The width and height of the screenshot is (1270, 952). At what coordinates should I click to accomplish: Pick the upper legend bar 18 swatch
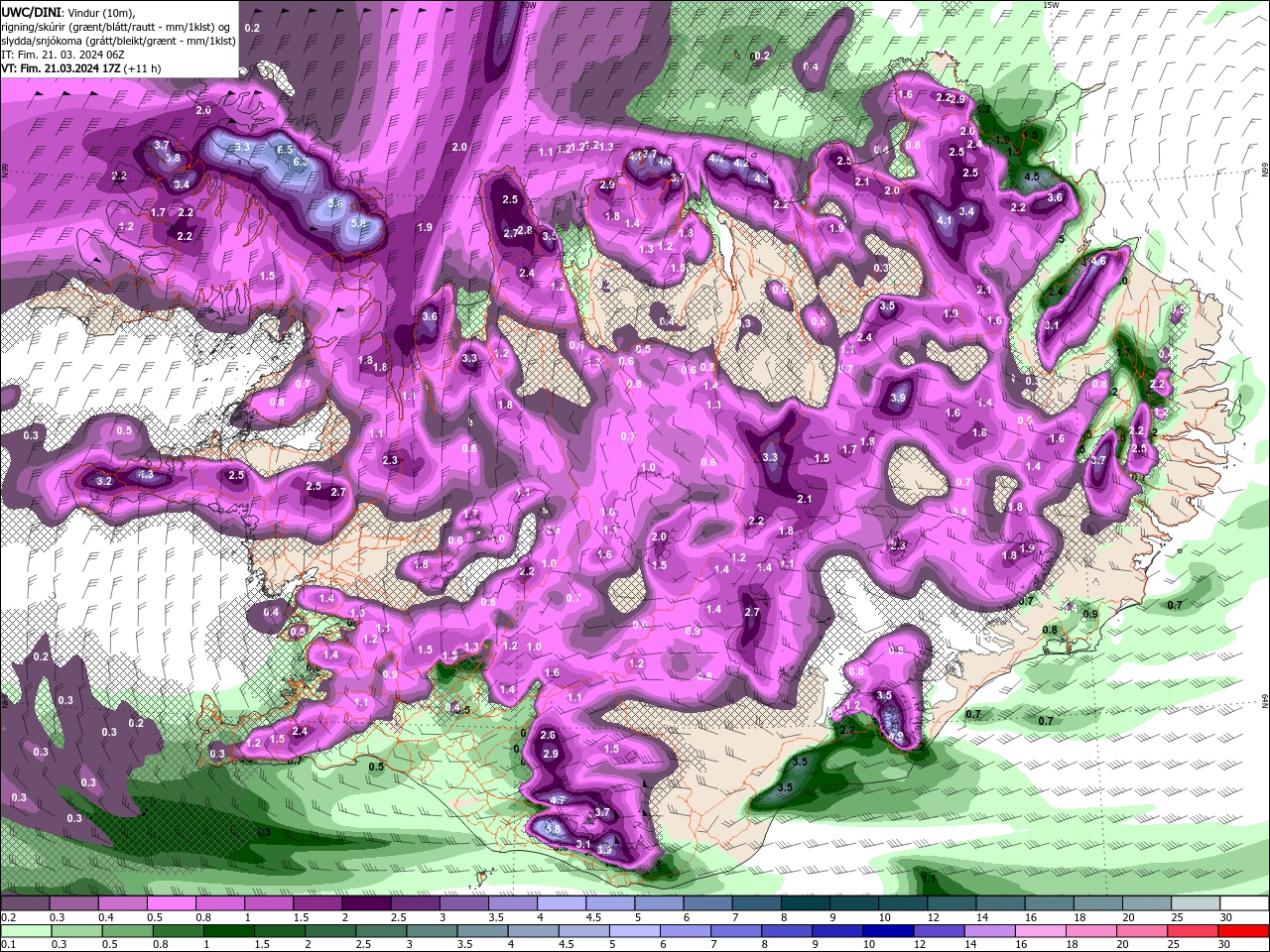[1099, 903]
